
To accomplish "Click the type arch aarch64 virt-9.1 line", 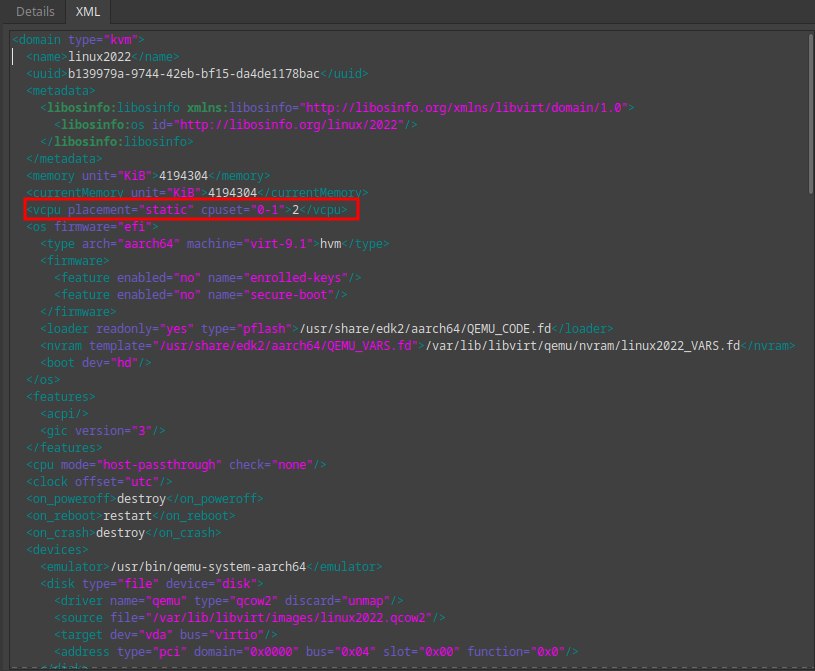I will (x=215, y=244).
